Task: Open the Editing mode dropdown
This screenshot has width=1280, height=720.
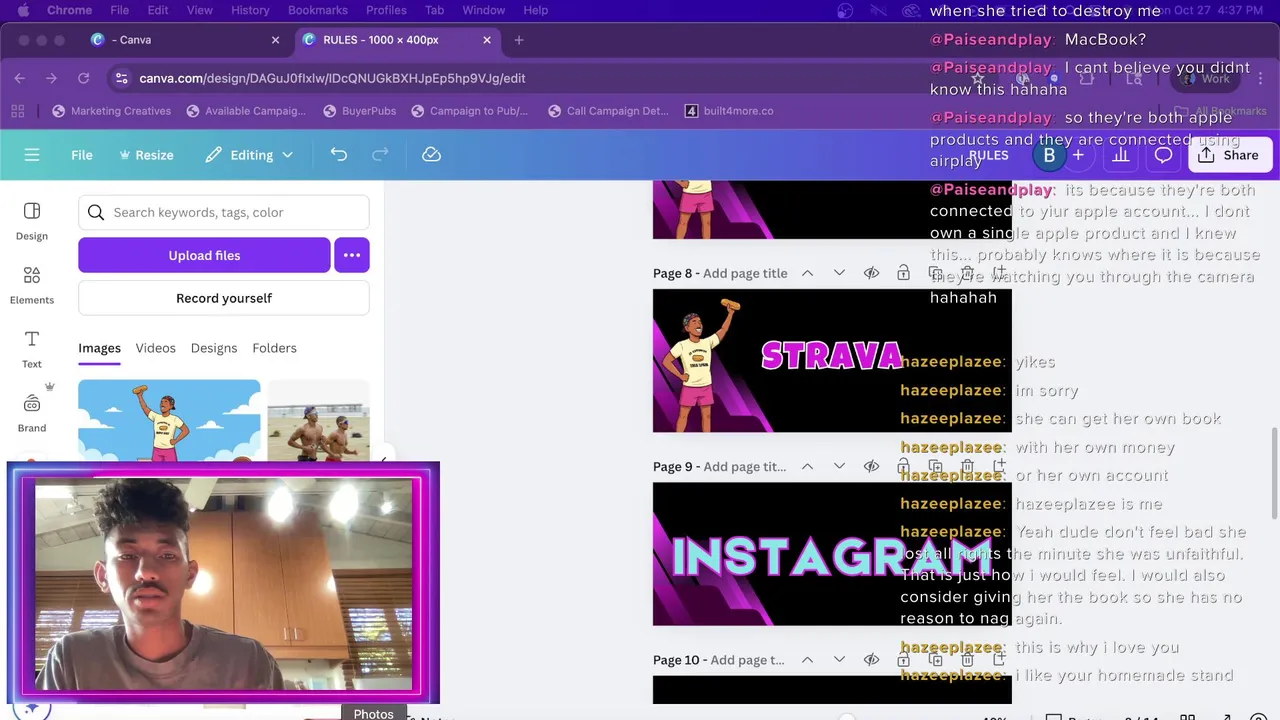Action: click(x=250, y=155)
